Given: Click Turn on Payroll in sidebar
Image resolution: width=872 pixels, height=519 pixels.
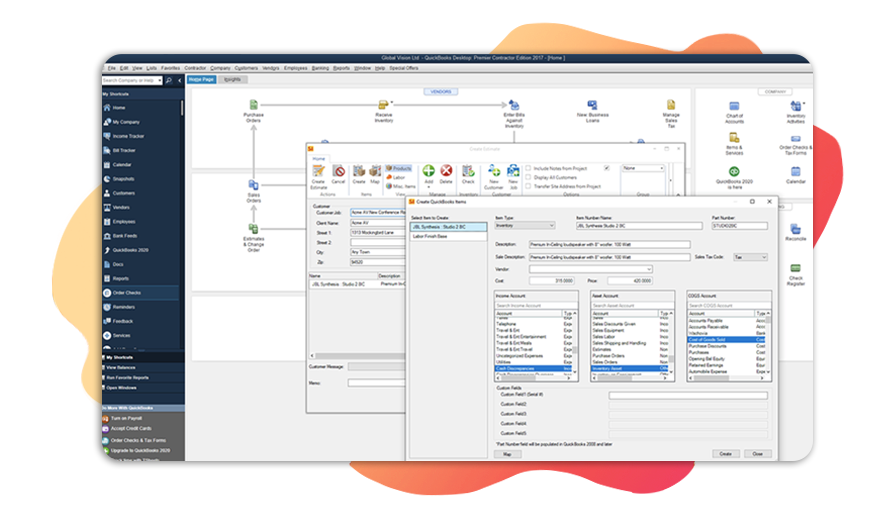Looking at the screenshot, I should click(126, 418).
